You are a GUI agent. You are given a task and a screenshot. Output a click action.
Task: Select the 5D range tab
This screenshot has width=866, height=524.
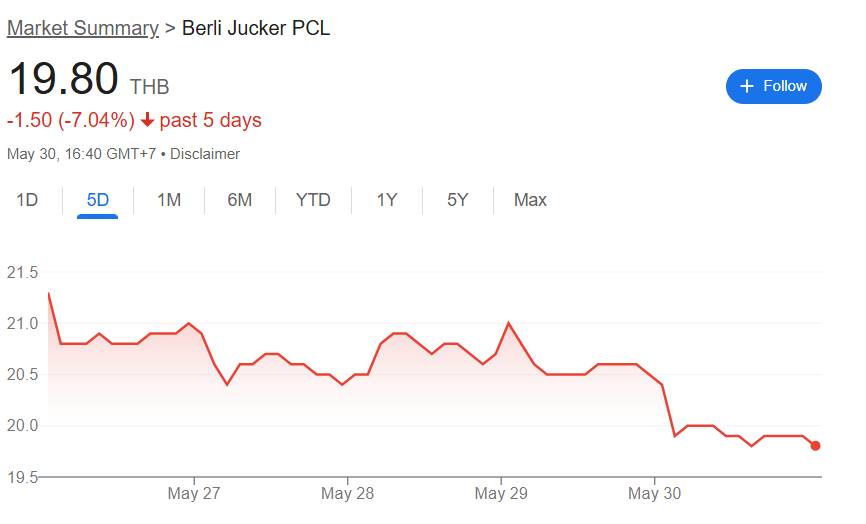pos(98,200)
